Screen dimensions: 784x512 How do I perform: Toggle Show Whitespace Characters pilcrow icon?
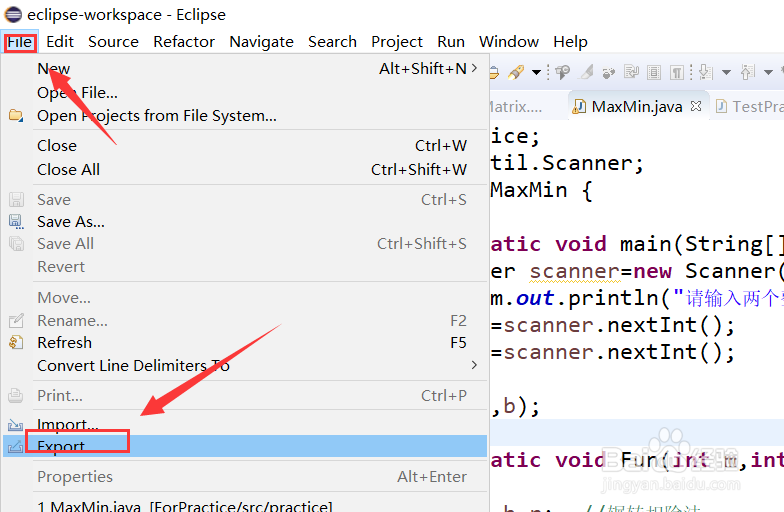pyautogui.click(x=677, y=72)
